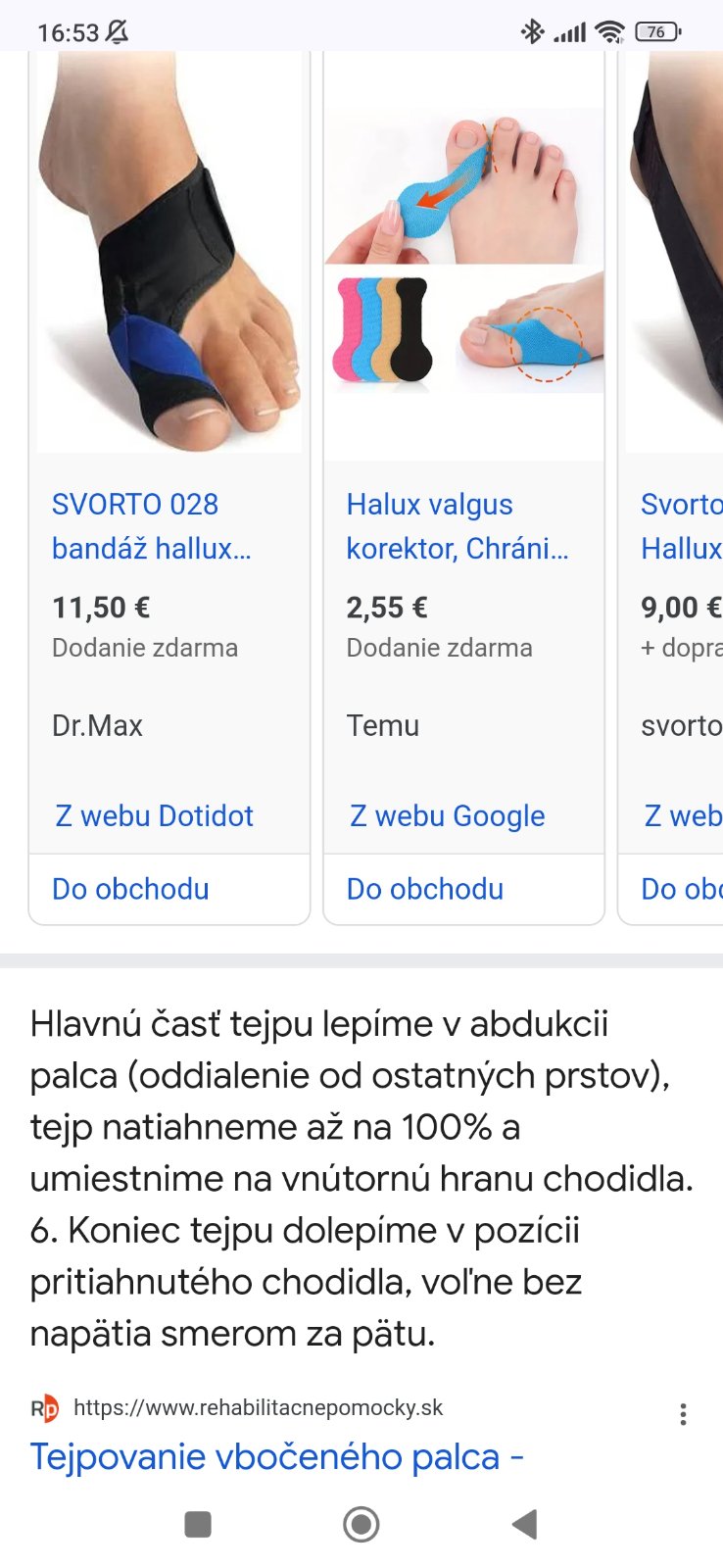Tap the blue bunion tape product image
The image size is (723, 1568).
pyautogui.click(x=463, y=255)
